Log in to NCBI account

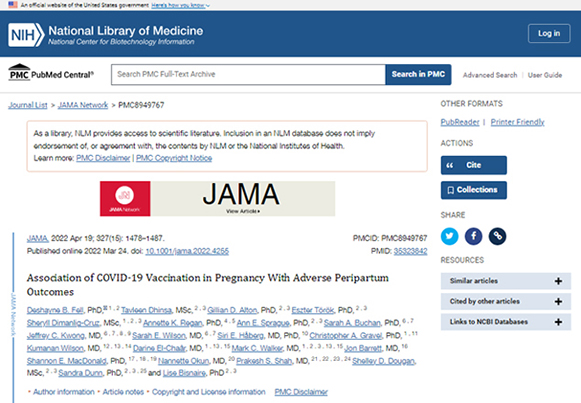click(x=549, y=33)
